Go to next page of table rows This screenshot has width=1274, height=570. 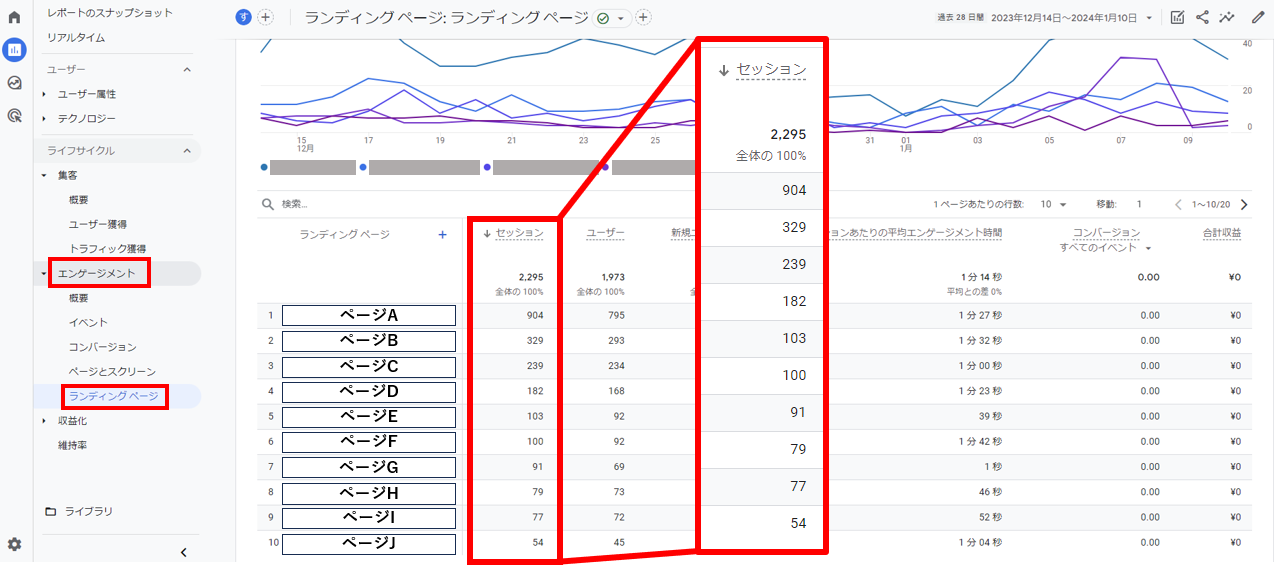click(1244, 204)
